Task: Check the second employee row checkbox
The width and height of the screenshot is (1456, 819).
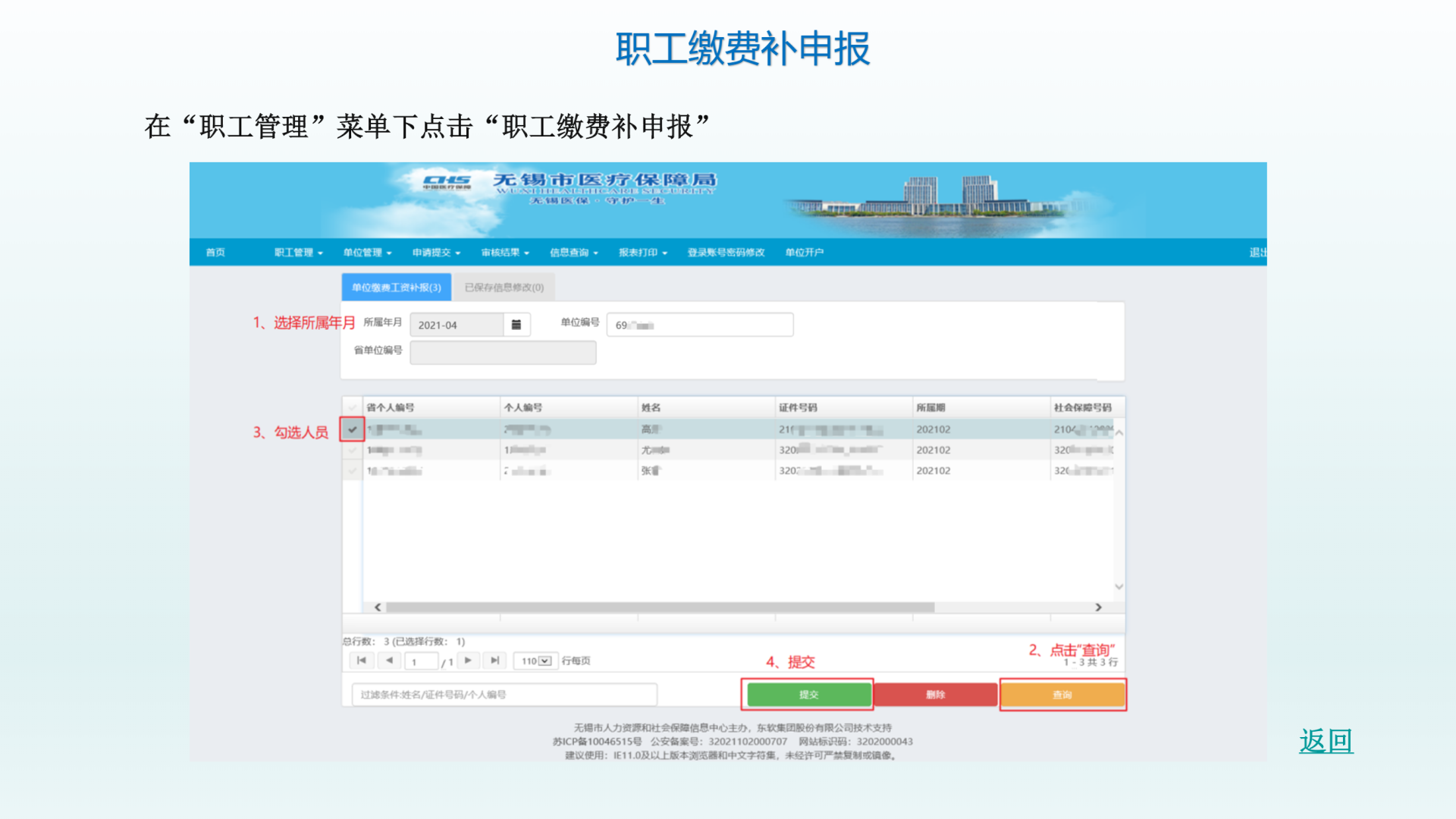Action: [x=353, y=450]
